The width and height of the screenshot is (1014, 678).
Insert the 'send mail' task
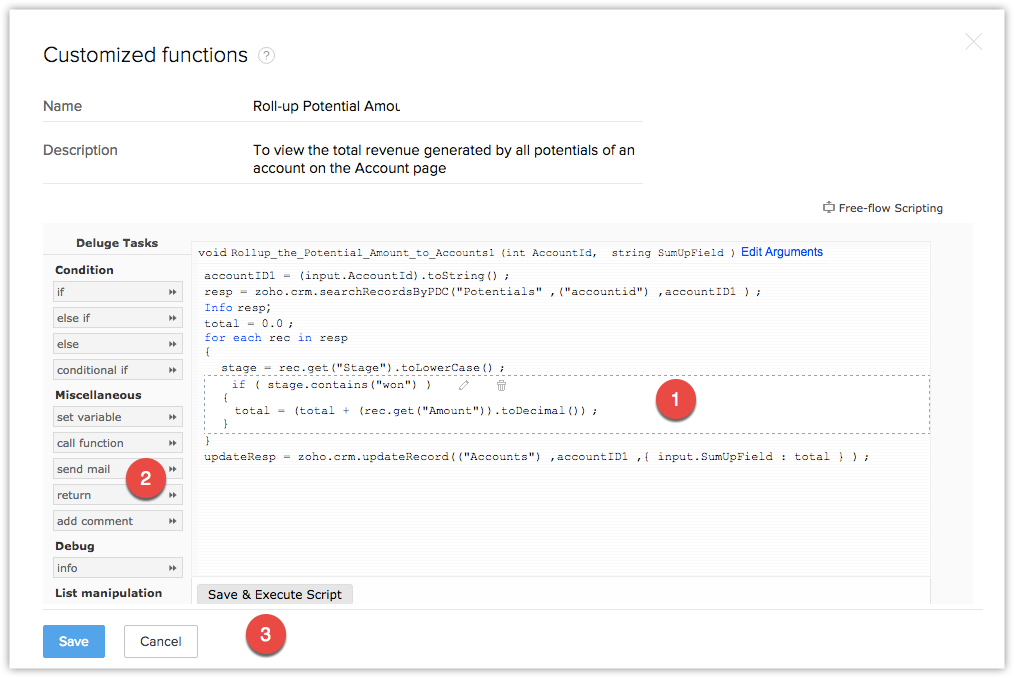118,468
